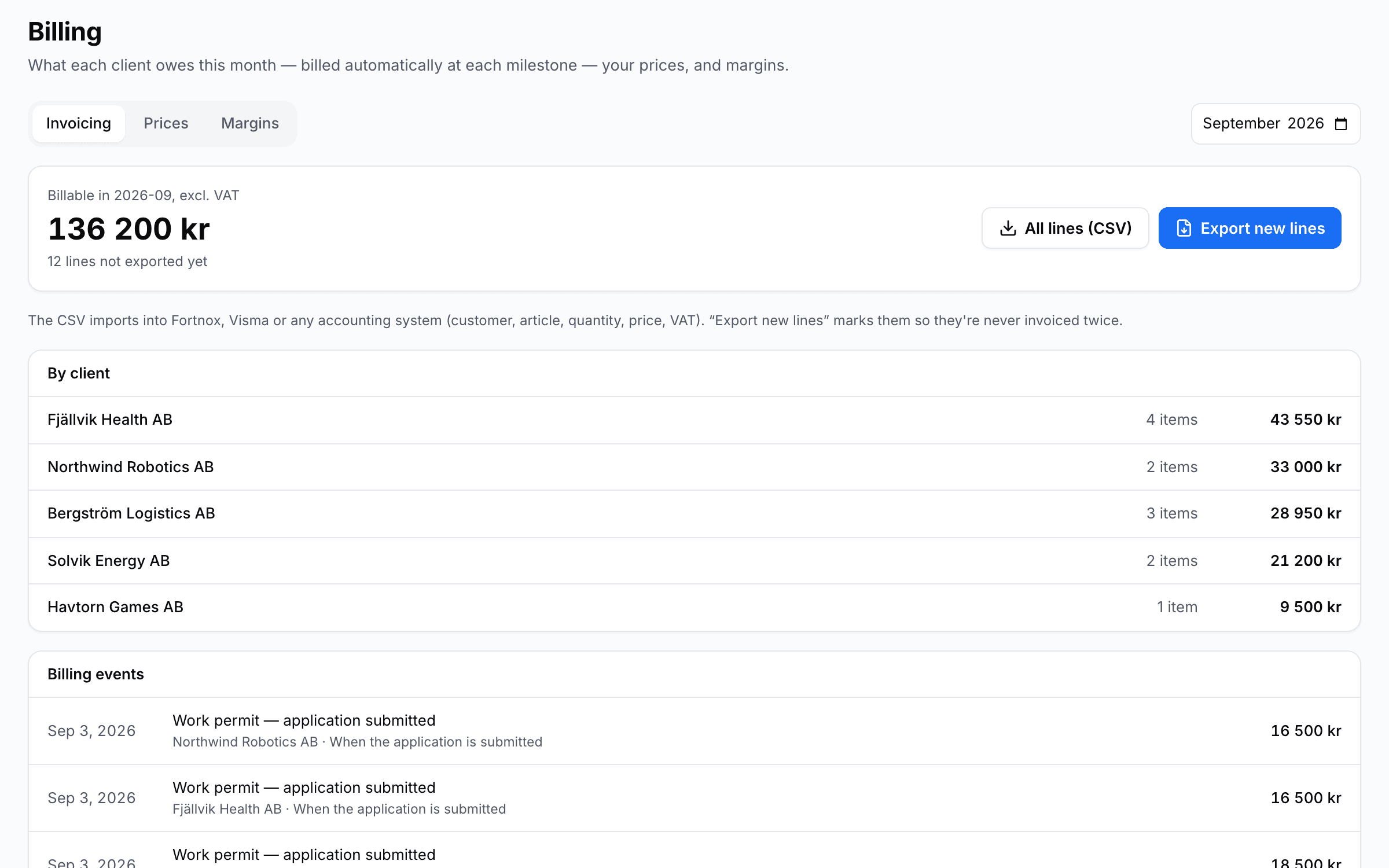1389x868 pixels.
Task: Open Fjällvik Health AB work permit billing event
Action: [x=694, y=798]
